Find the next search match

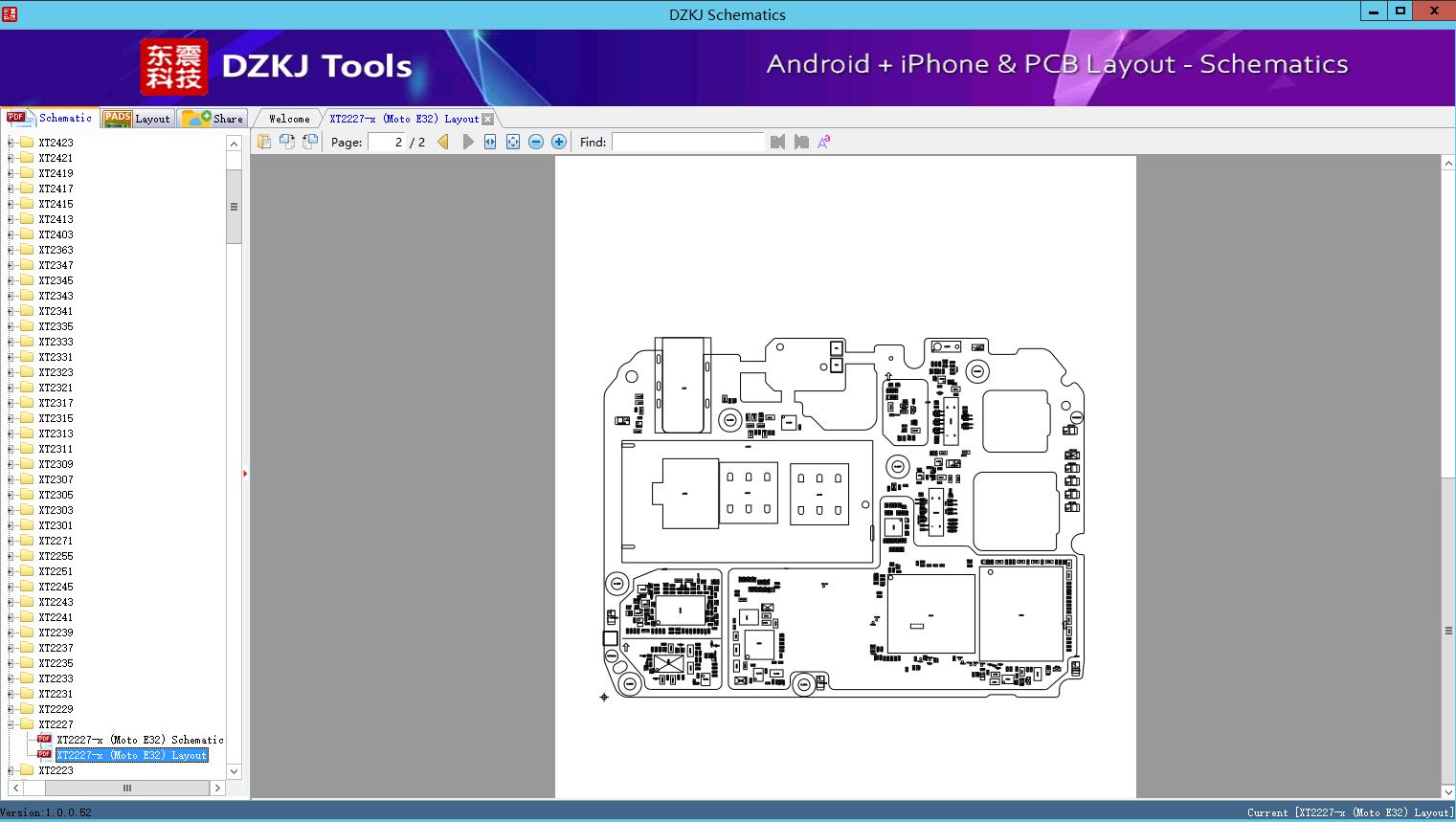(801, 142)
